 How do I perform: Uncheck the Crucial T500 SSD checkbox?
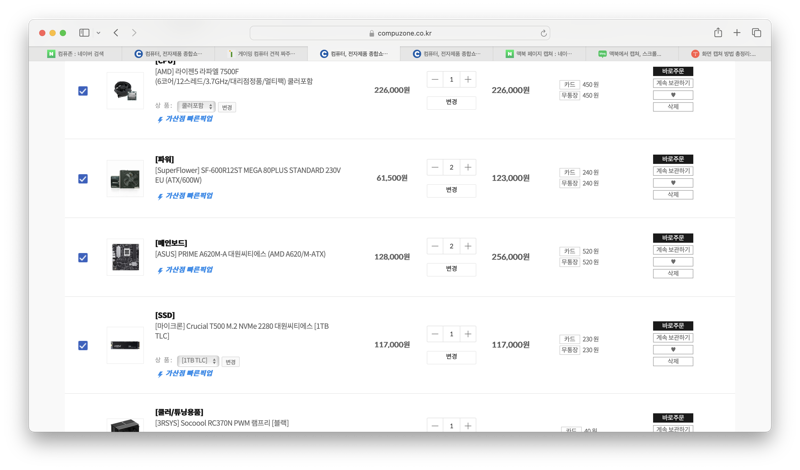pos(83,345)
